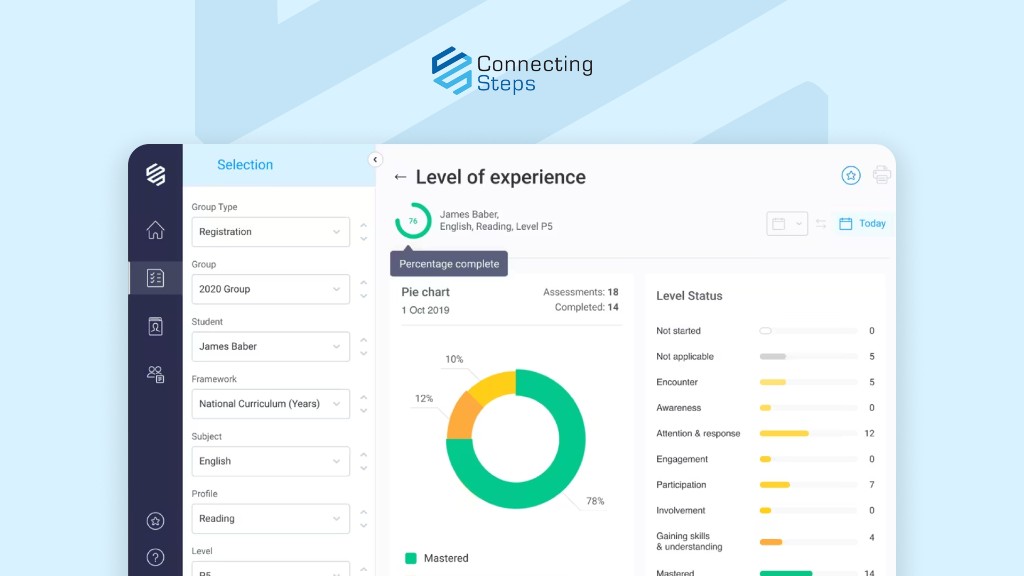The height and width of the screenshot is (576, 1024).
Task: Step Group Type to next option
Action: tap(364, 239)
